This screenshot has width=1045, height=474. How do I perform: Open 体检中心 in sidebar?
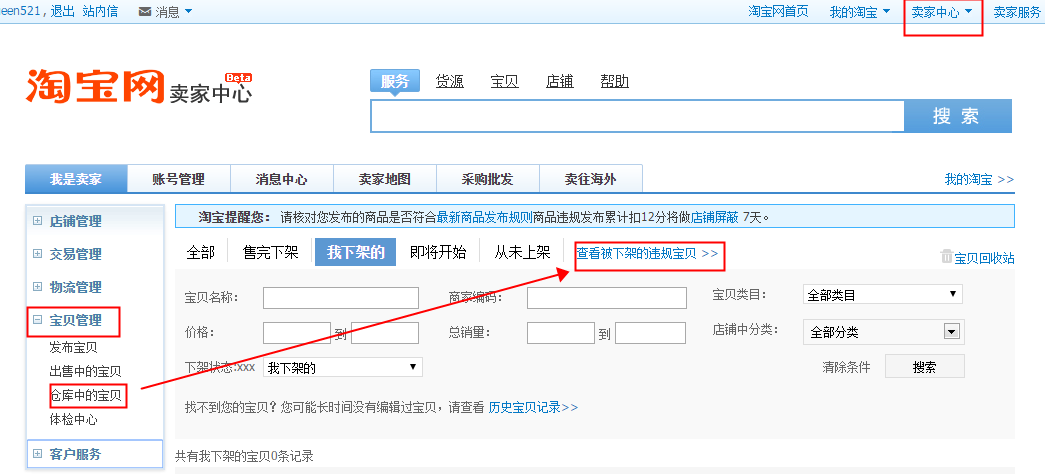coord(73,420)
